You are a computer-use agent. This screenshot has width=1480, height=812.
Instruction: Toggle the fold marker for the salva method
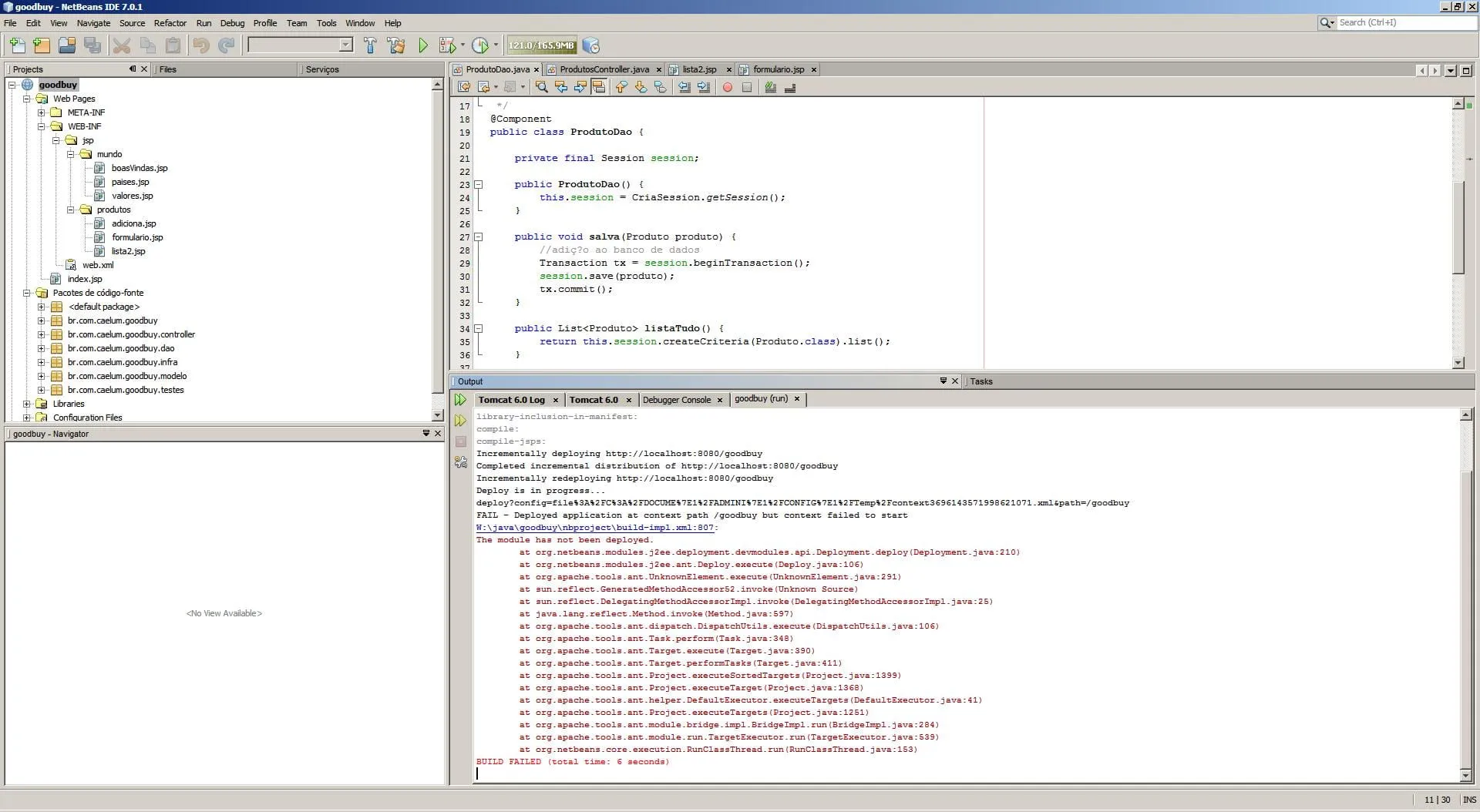point(478,237)
